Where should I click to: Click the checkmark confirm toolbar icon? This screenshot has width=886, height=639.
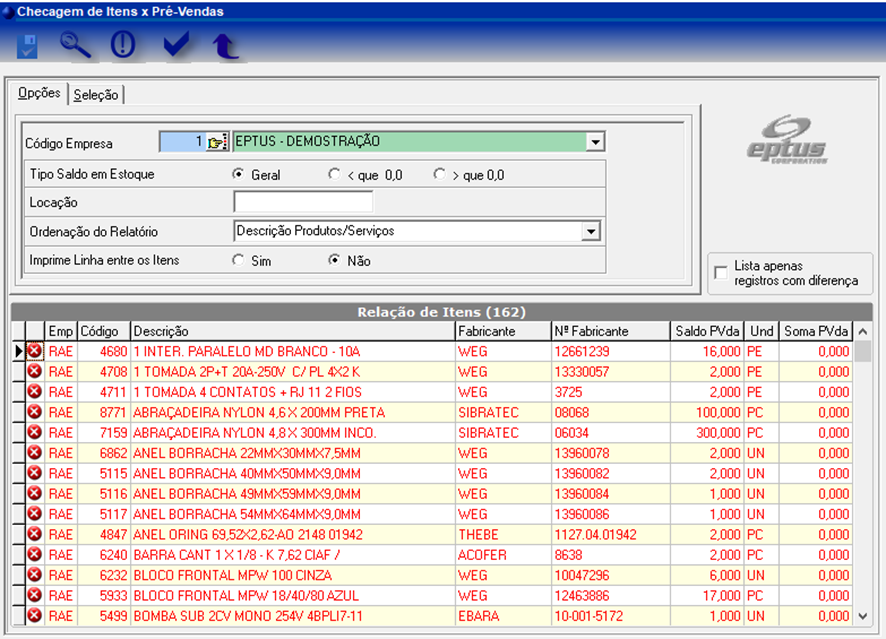click(176, 45)
